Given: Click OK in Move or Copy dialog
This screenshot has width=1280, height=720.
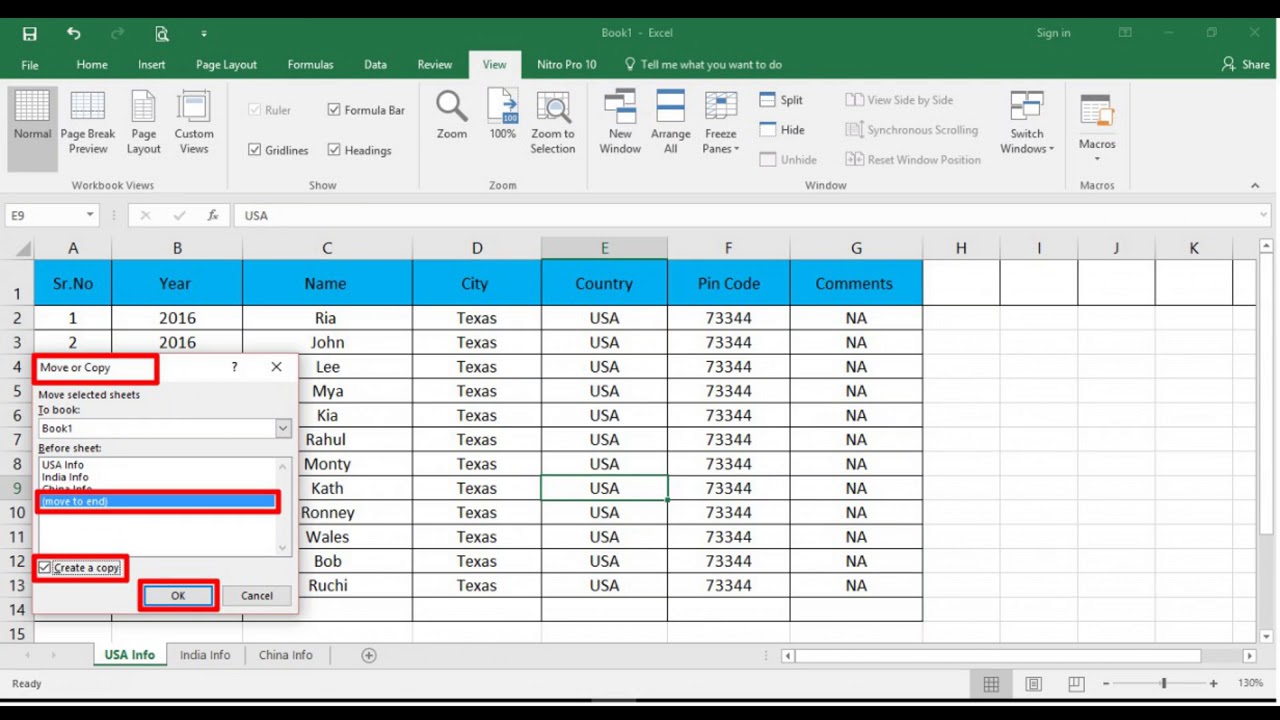Looking at the screenshot, I should [178, 596].
